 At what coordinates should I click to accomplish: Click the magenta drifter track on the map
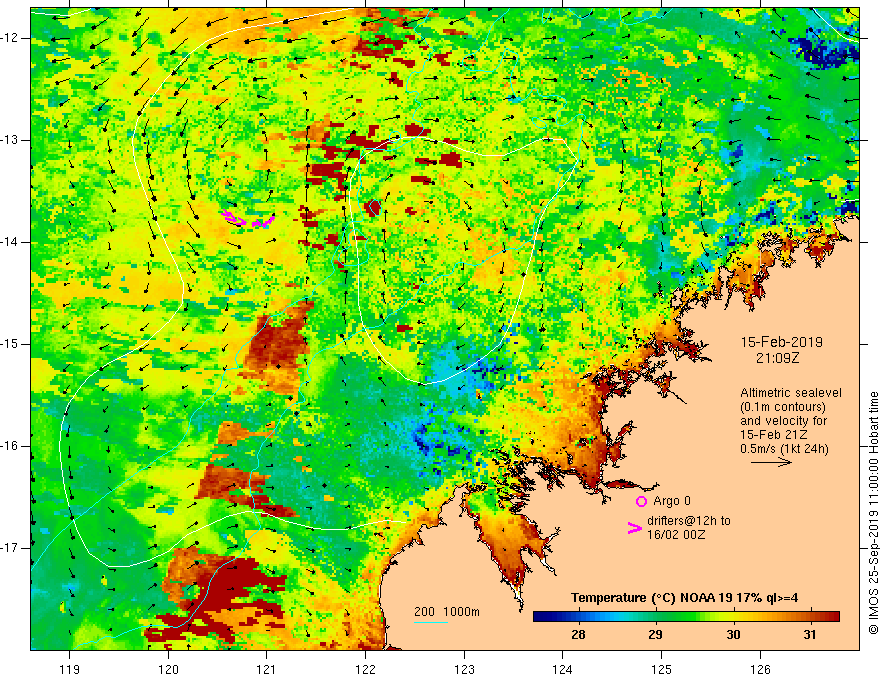(x=248, y=218)
